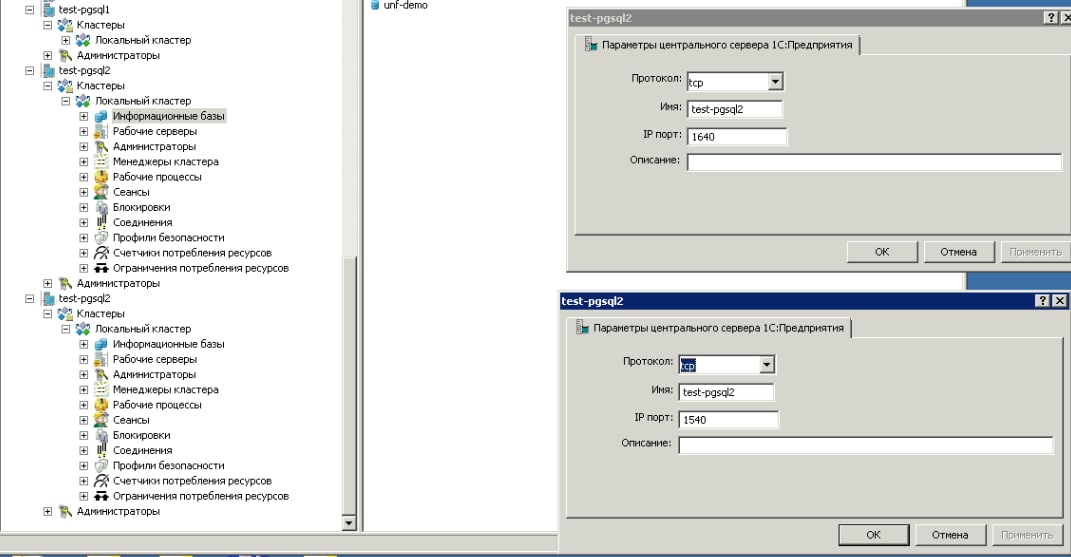This screenshot has width=1071, height=557.
Task: Click Информационные базы icon in lower test-pgsql2 branch
Action: click(x=101, y=344)
